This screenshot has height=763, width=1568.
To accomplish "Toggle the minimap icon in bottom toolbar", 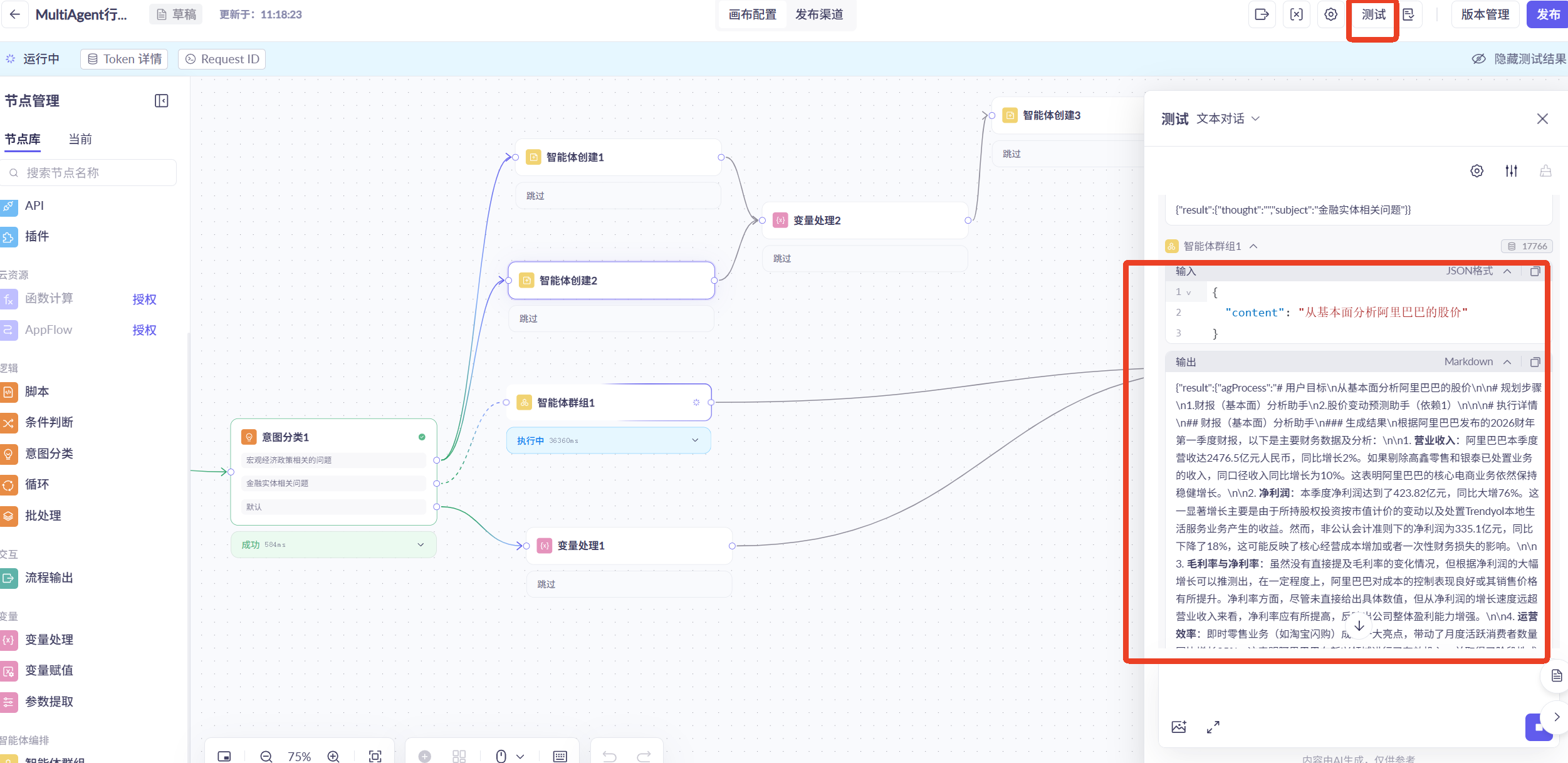I will pyautogui.click(x=224, y=756).
